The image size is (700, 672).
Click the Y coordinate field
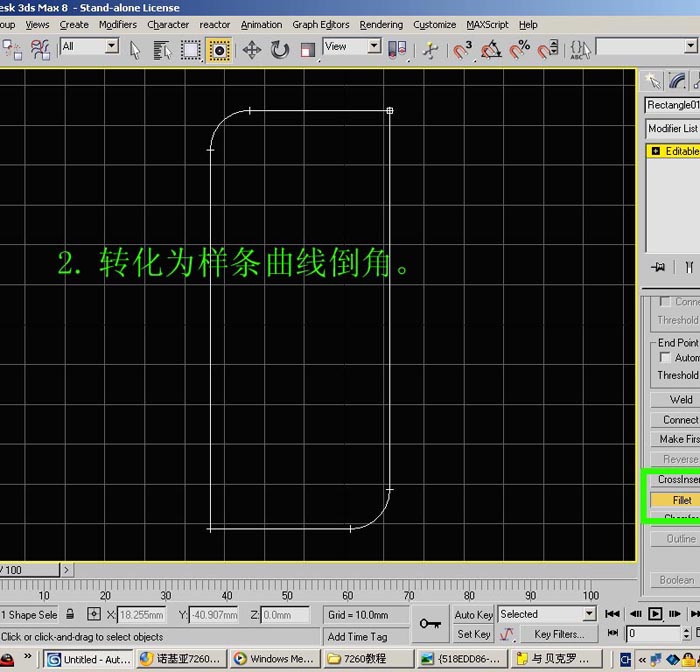pos(213,615)
